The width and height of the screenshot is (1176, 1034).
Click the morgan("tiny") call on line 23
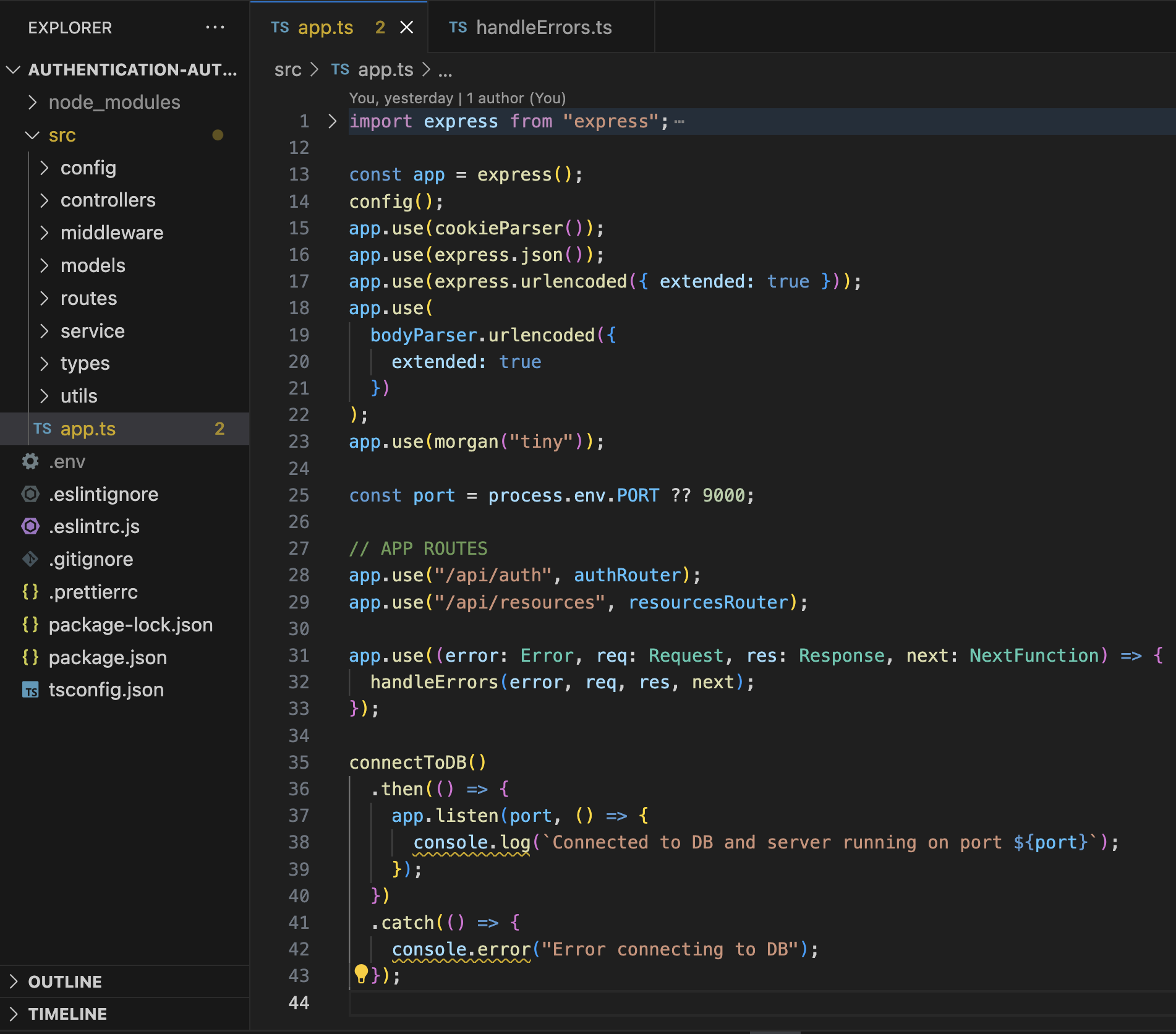pos(508,442)
